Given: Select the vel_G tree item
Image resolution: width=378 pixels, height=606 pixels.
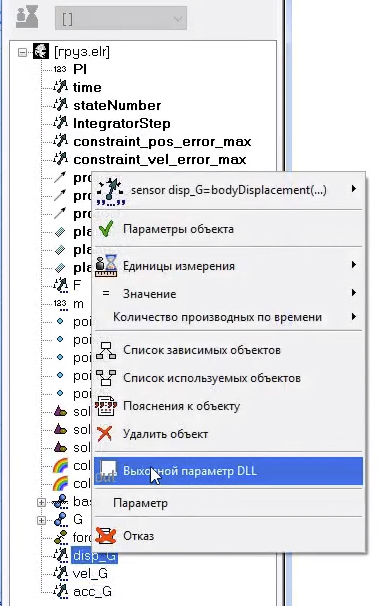Looking at the screenshot, I should click(90, 574).
